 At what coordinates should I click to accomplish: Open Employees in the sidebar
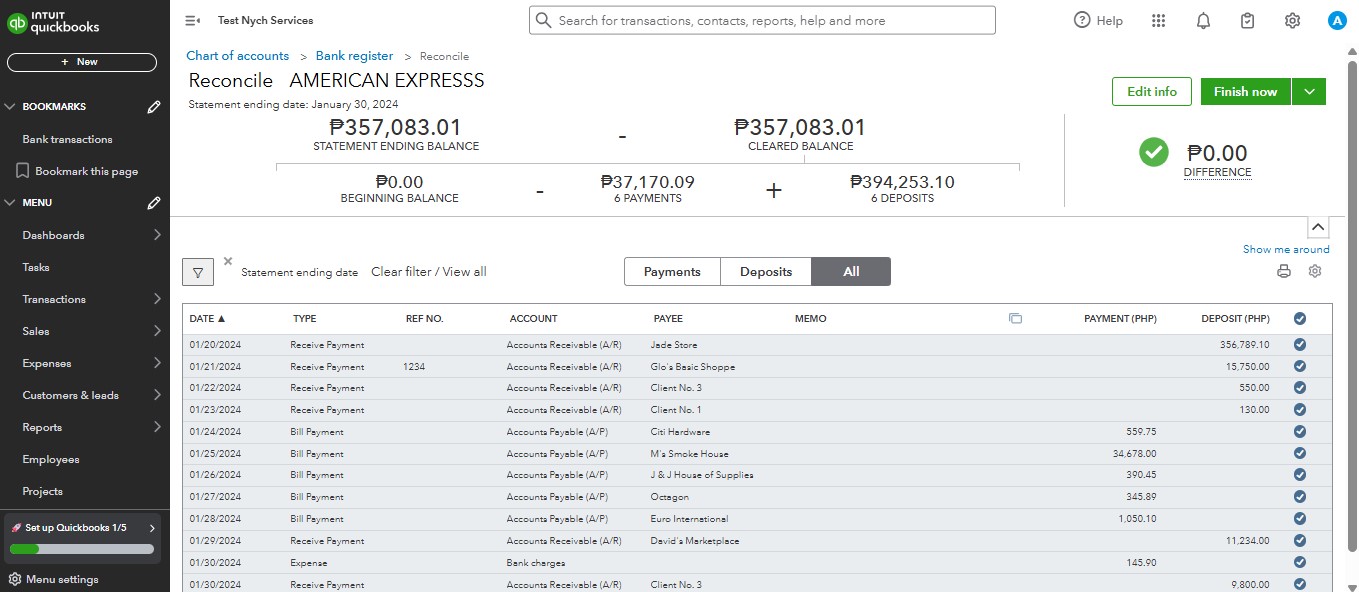pyautogui.click(x=51, y=459)
